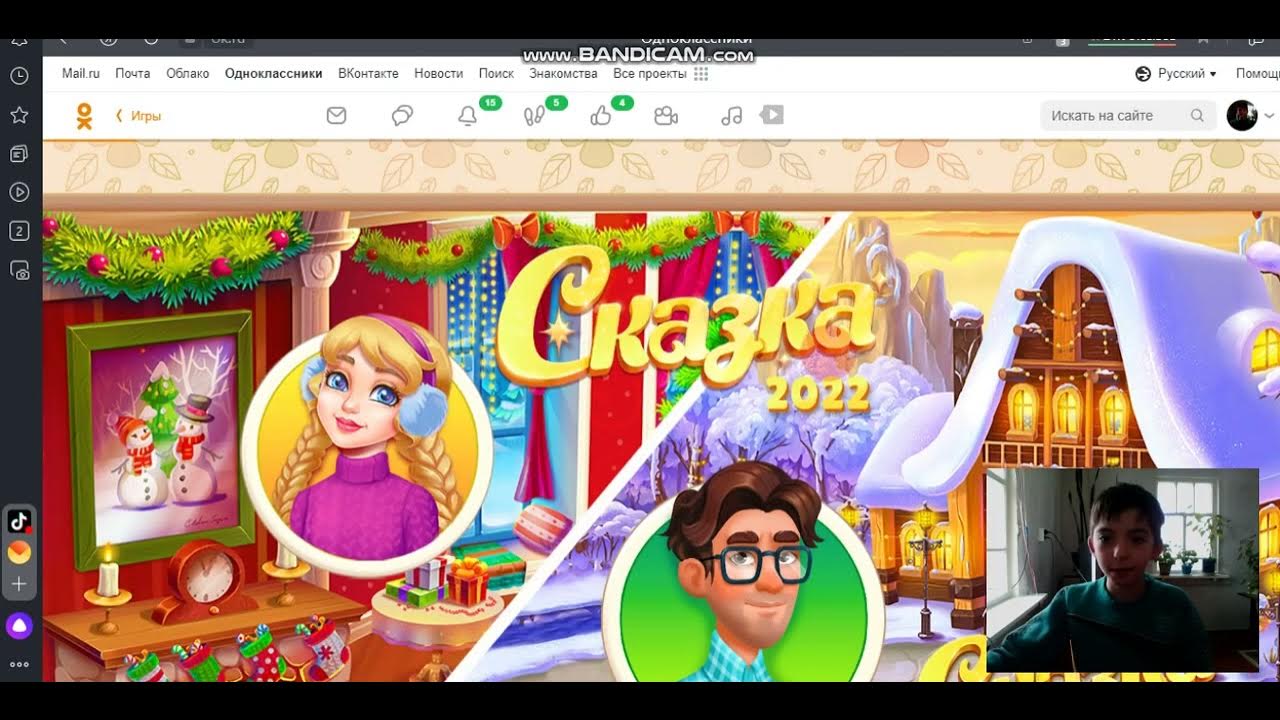Open the music note icon
Viewport: 1280px width, 720px height.
point(732,116)
